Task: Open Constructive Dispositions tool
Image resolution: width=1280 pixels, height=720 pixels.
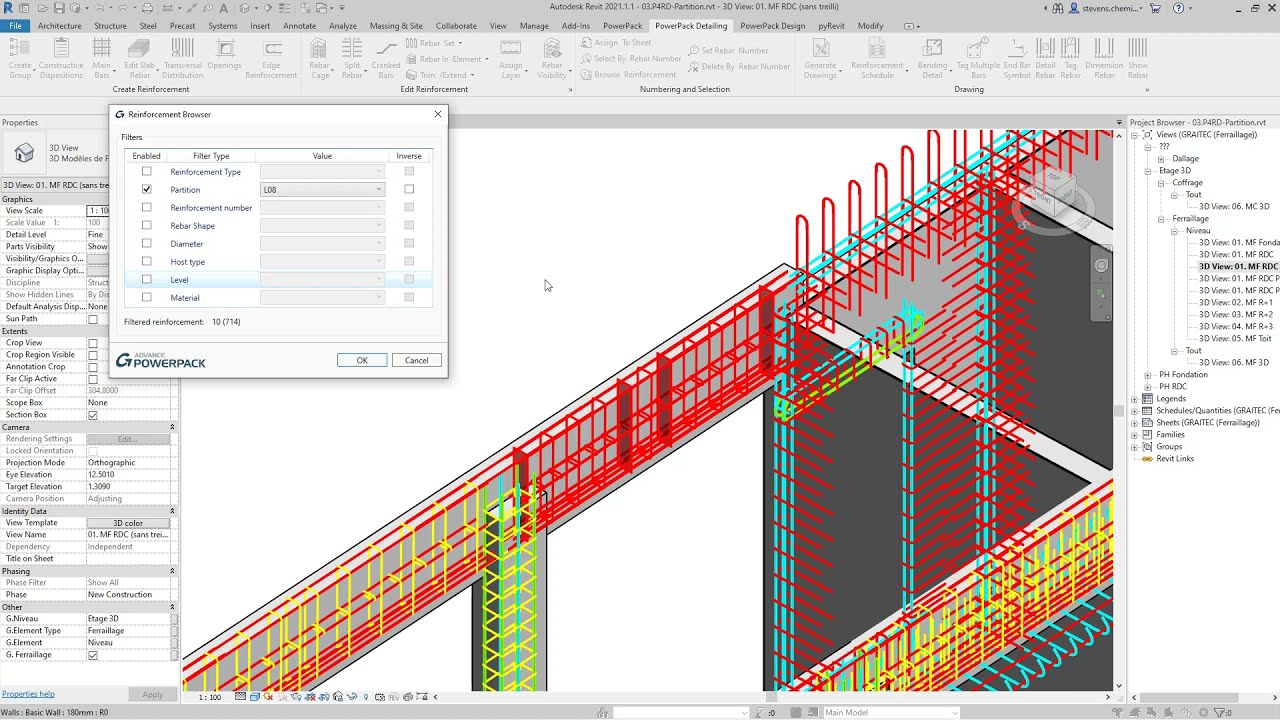Action: pos(61,58)
